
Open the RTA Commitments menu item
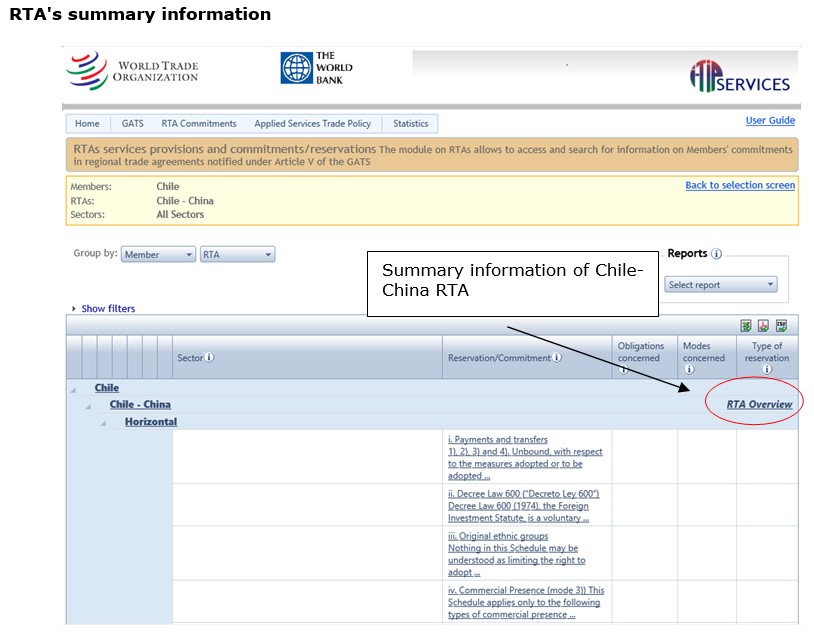coord(199,124)
